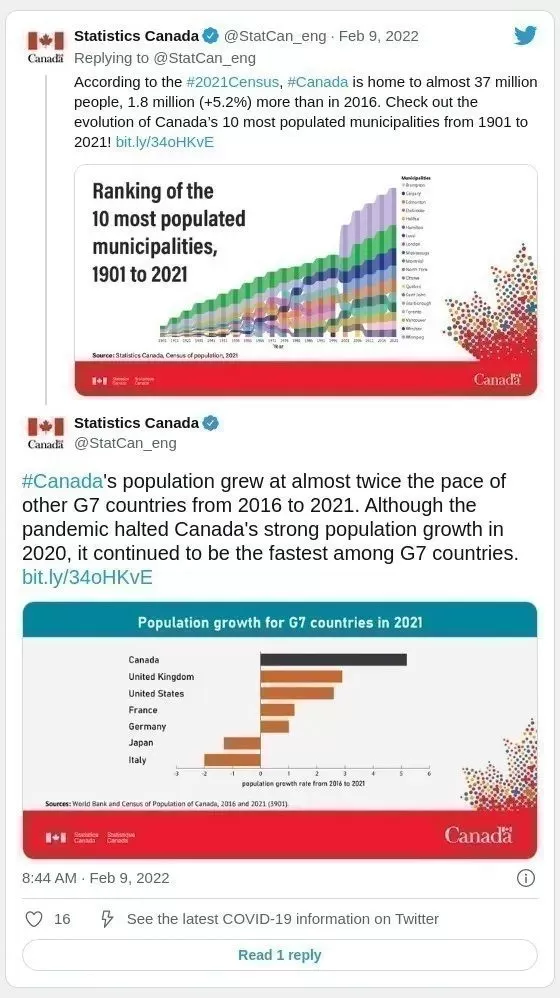
Task: Click the Feb 9, 2022 date in the tweet header
Action: [379, 36]
